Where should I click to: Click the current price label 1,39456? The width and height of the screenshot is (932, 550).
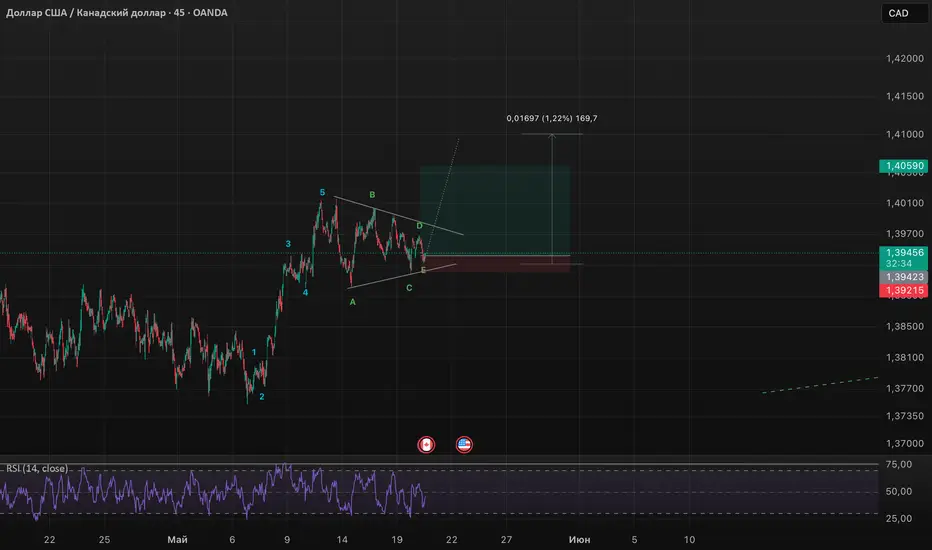903,253
